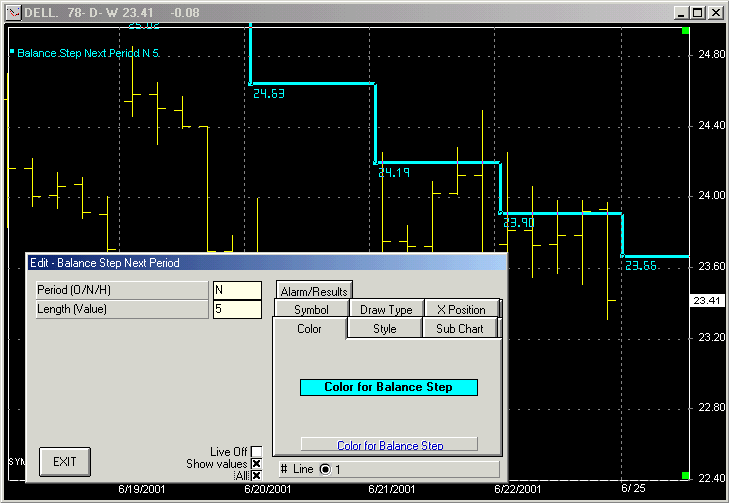Click the chart window icon in title bar
This screenshot has width=729, height=503.
click(11, 12)
